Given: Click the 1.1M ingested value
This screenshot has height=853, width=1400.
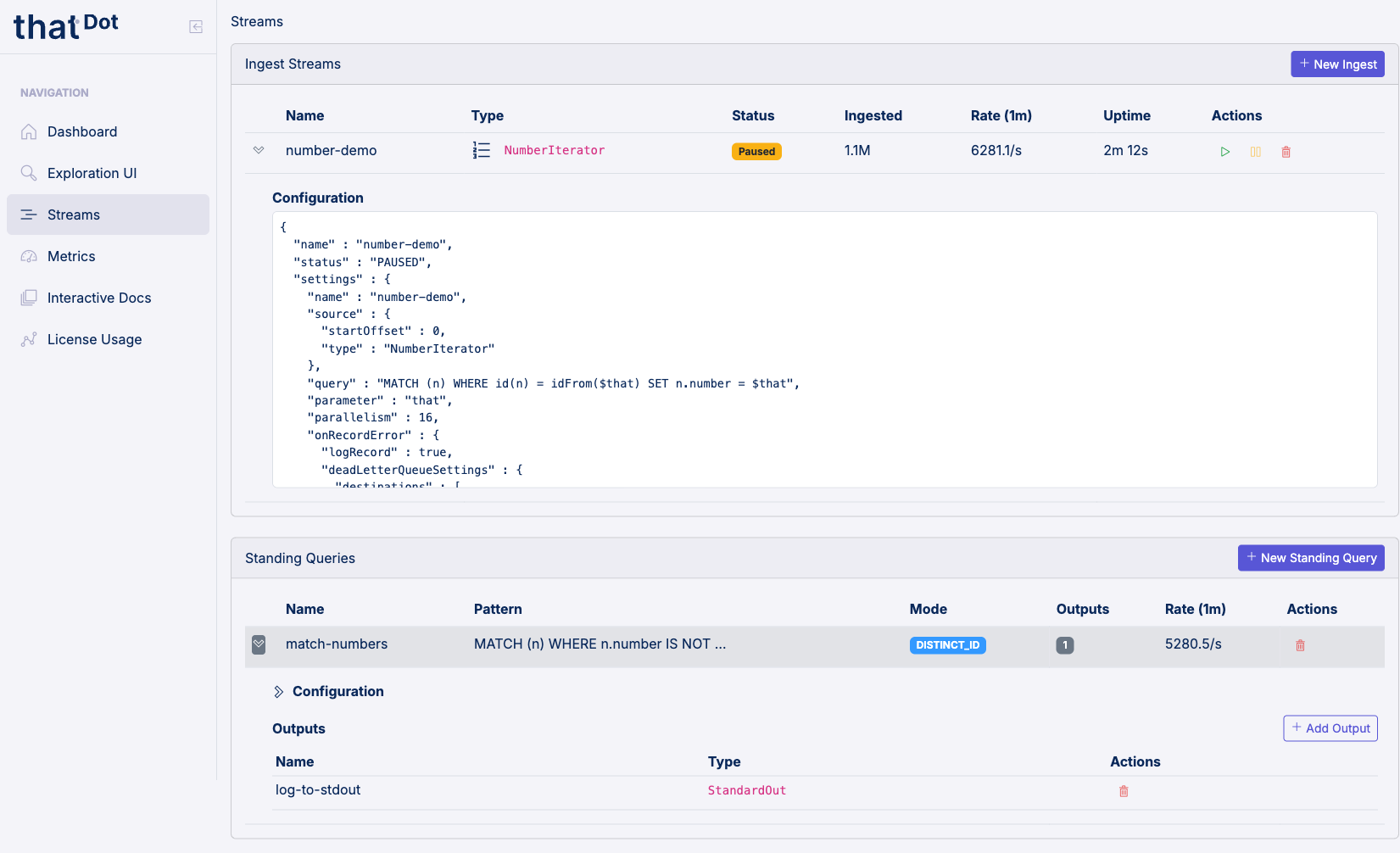Looking at the screenshot, I should (x=857, y=150).
